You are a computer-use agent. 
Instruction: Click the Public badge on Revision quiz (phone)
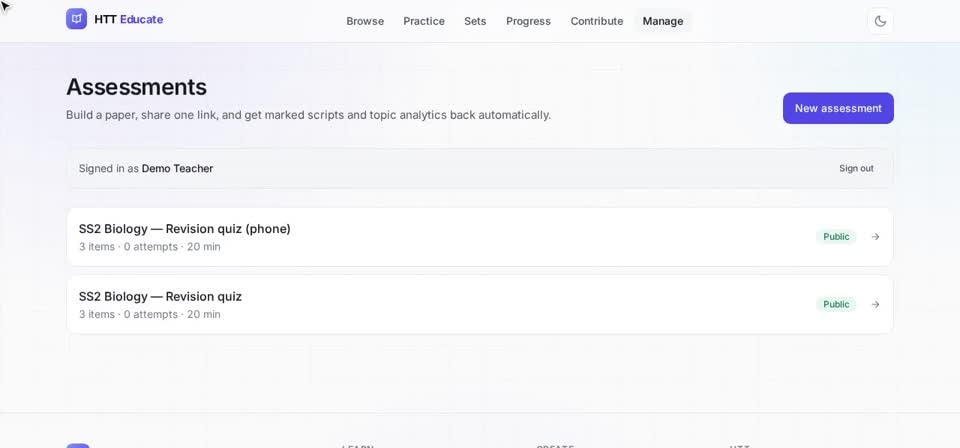point(836,237)
